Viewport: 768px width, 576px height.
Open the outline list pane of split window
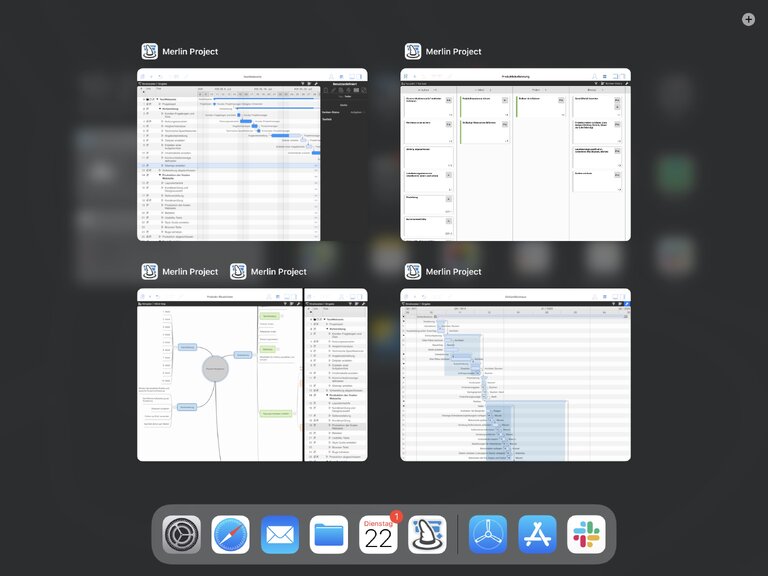click(x=335, y=375)
